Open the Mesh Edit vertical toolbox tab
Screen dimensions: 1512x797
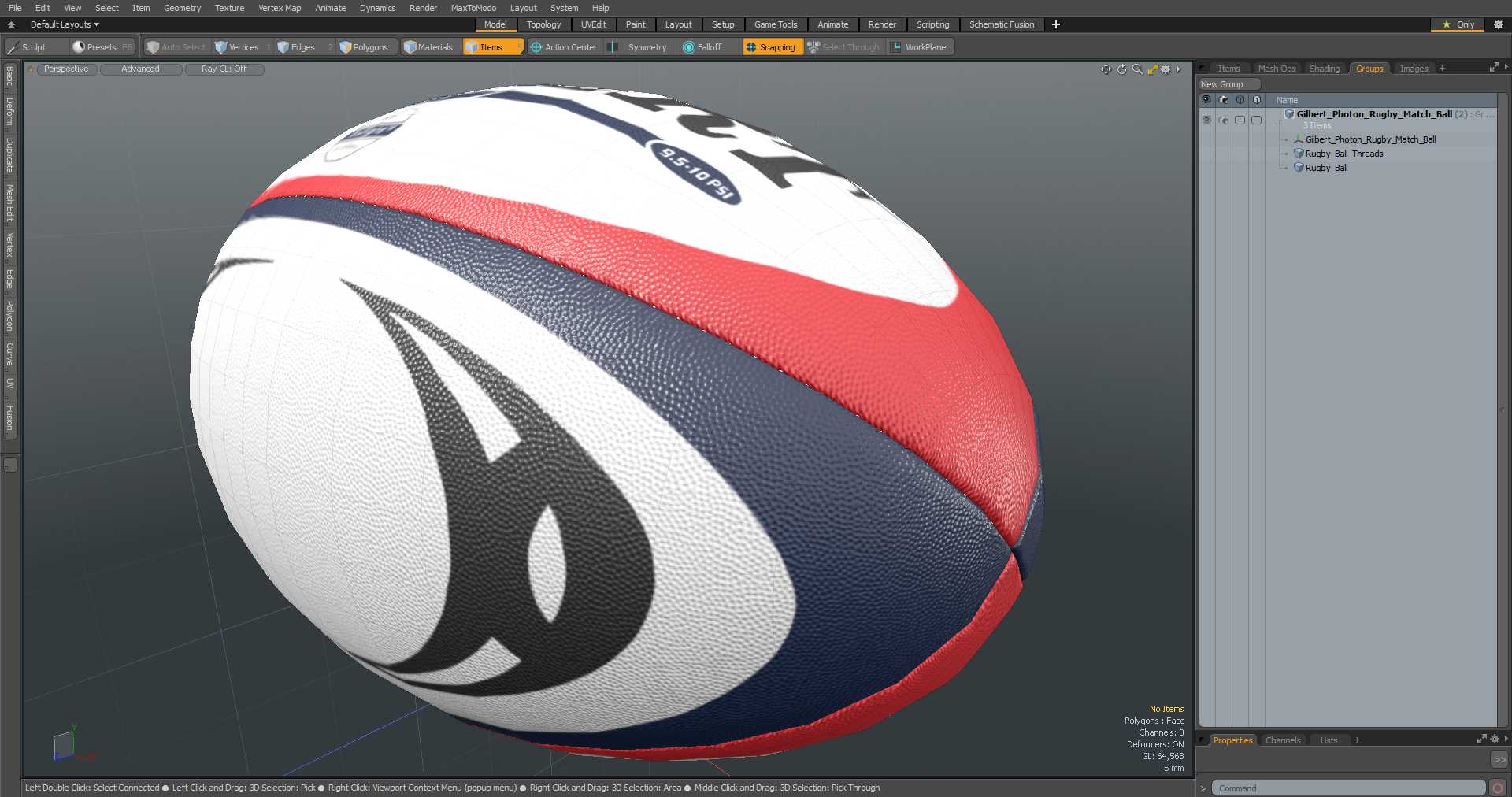pos(10,202)
